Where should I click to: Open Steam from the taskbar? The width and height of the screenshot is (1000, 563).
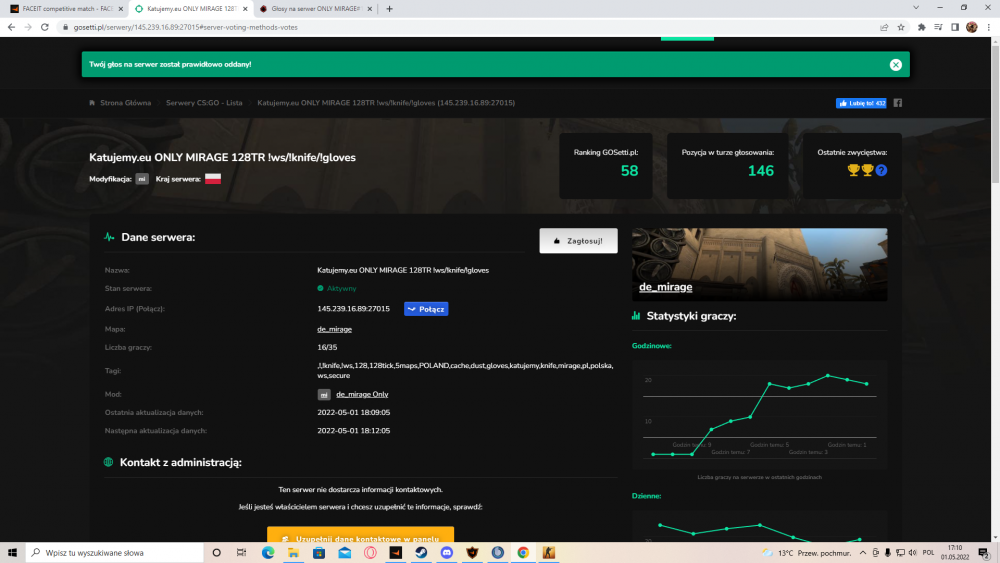[421, 553]
